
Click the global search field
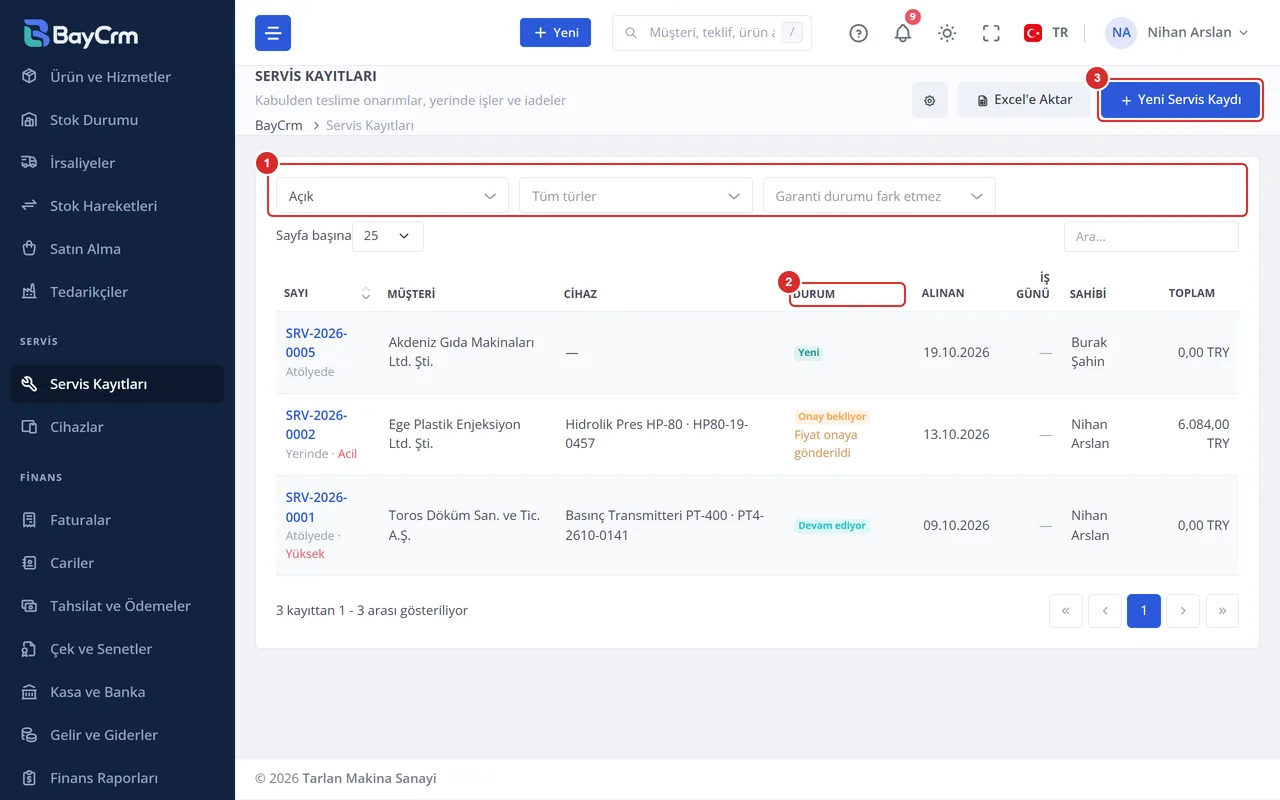[x=712, y=33]
